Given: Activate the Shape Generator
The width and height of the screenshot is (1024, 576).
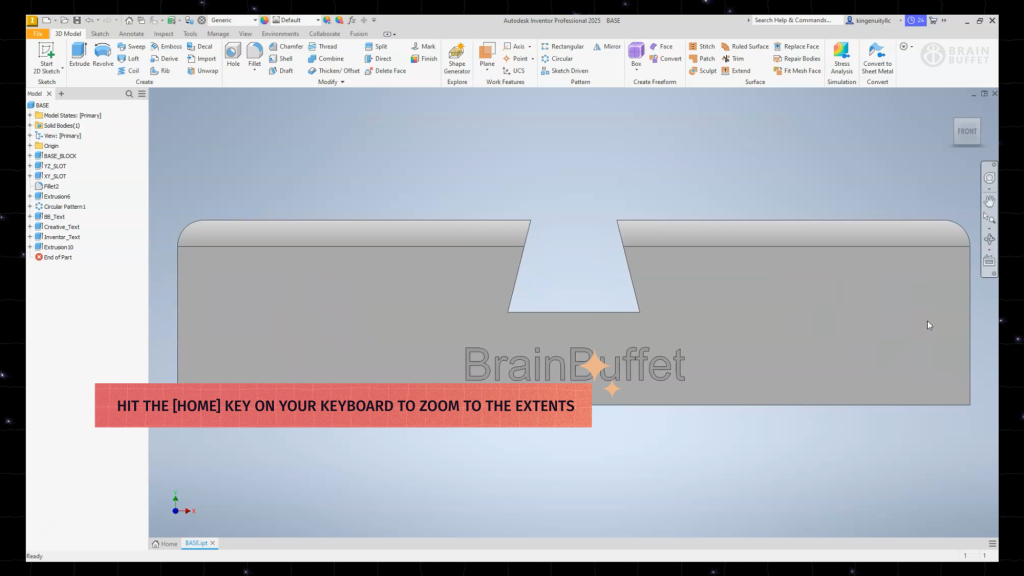Looking at the screenshot, I should tap(456, 55).
